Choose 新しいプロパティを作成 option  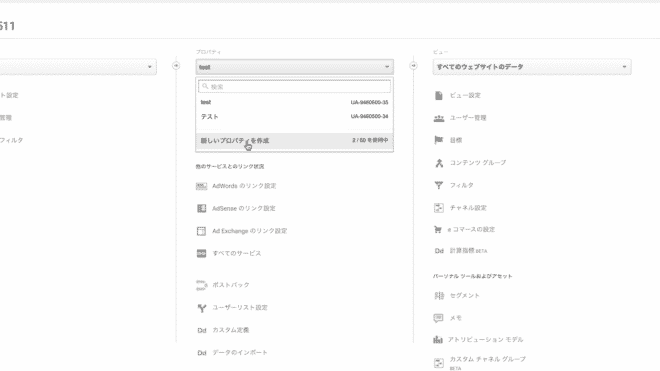(x=294, y=141)
